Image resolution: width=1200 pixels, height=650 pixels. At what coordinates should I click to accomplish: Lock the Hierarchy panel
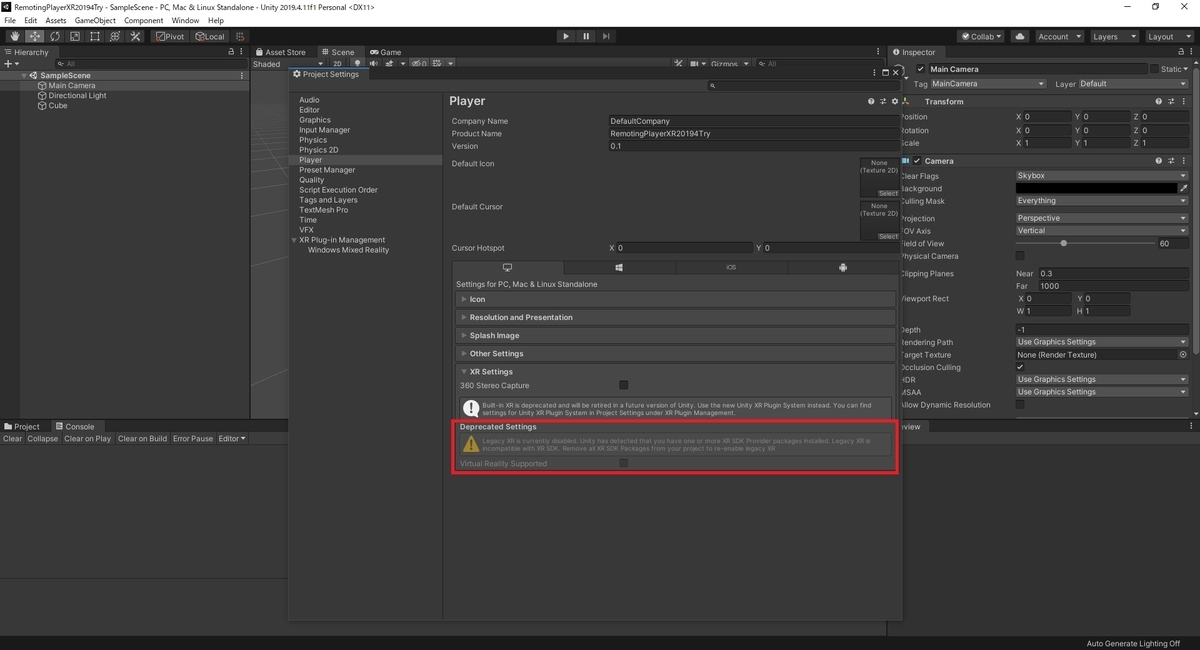(x=232, y=52)
